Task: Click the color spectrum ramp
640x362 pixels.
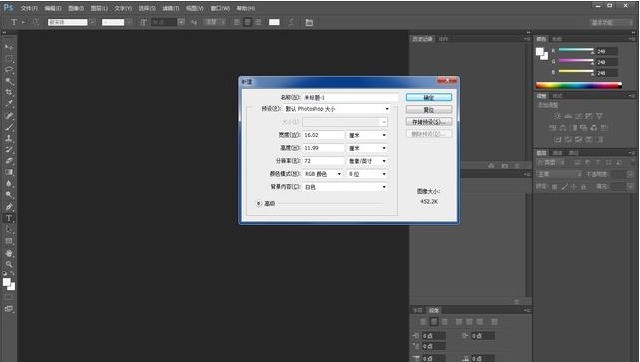Action: pyautogui.click(x=579, y=85)
